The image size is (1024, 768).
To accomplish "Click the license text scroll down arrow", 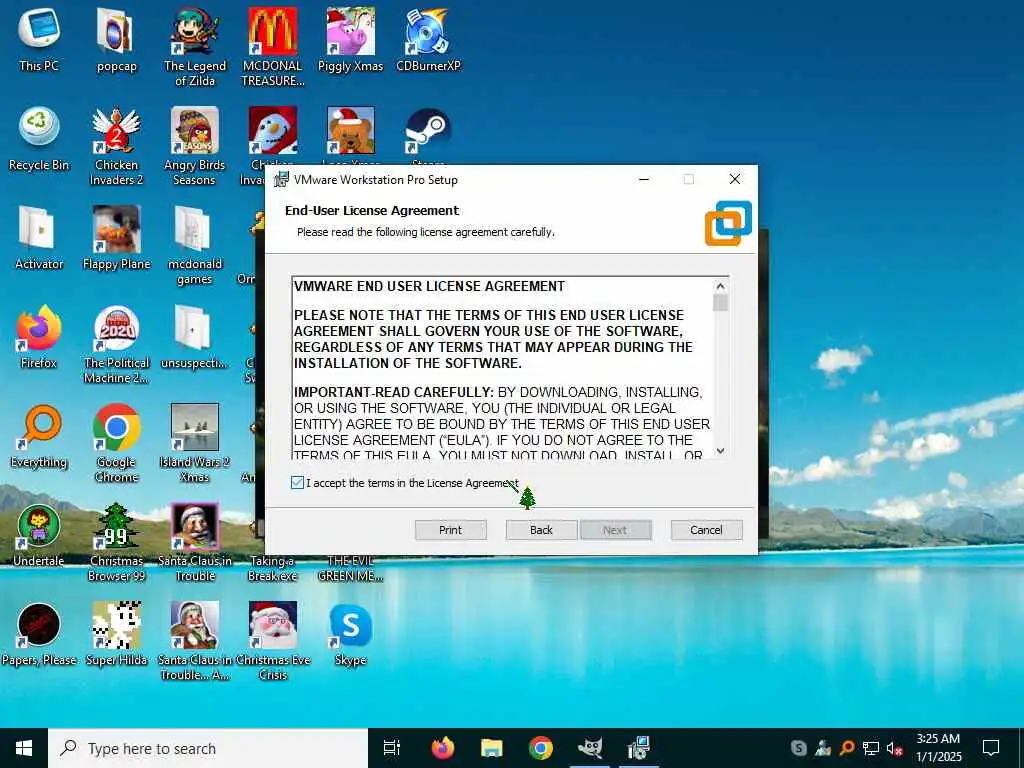I will (x=720, y=451).
